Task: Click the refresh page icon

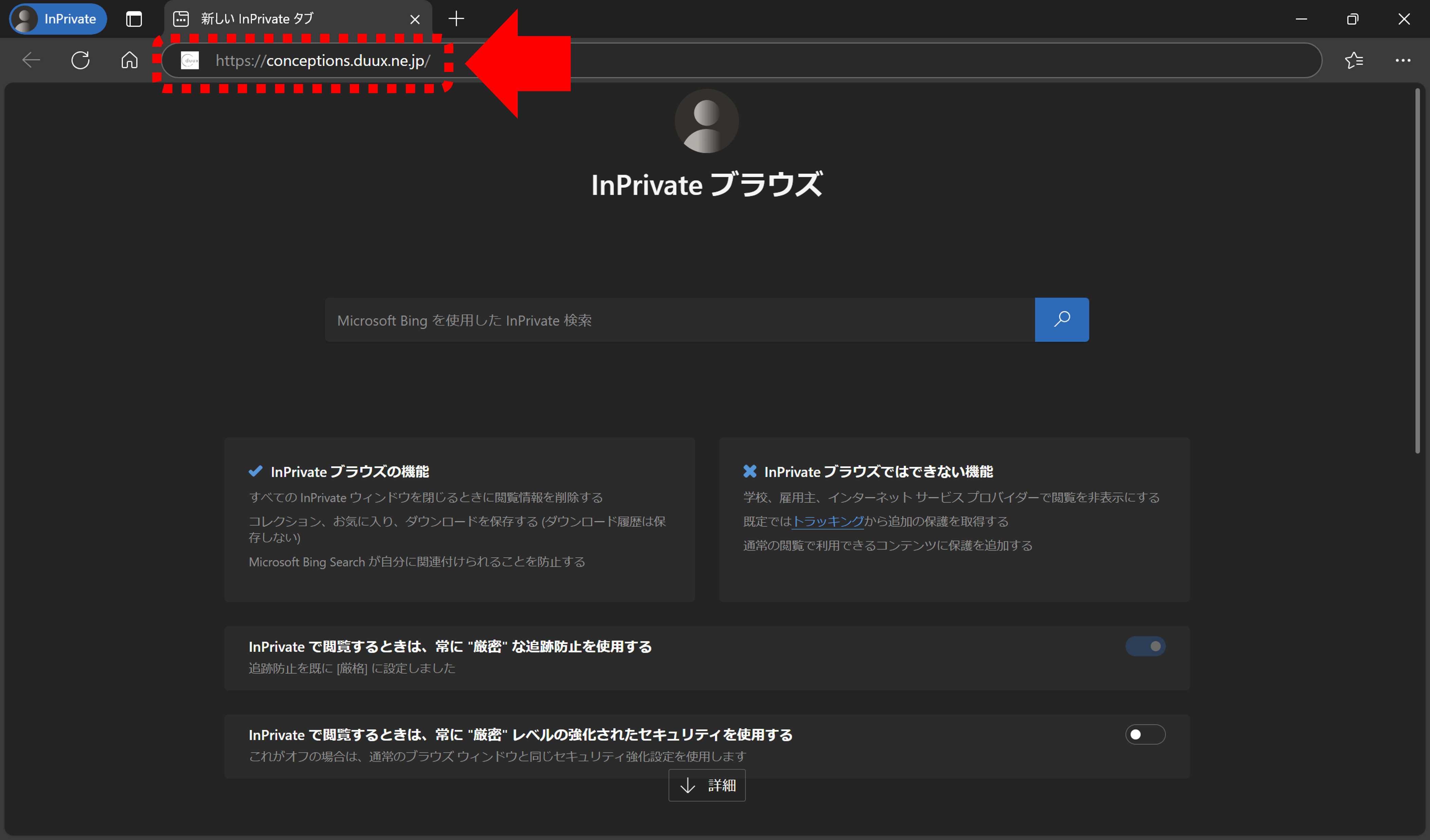Action: click(80, 60)
